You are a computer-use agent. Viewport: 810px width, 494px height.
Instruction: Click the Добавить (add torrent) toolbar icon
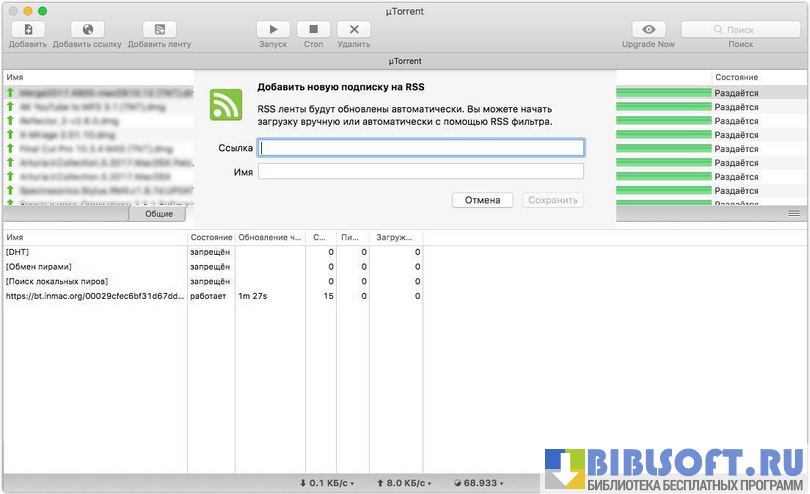[x=27, y=30]
